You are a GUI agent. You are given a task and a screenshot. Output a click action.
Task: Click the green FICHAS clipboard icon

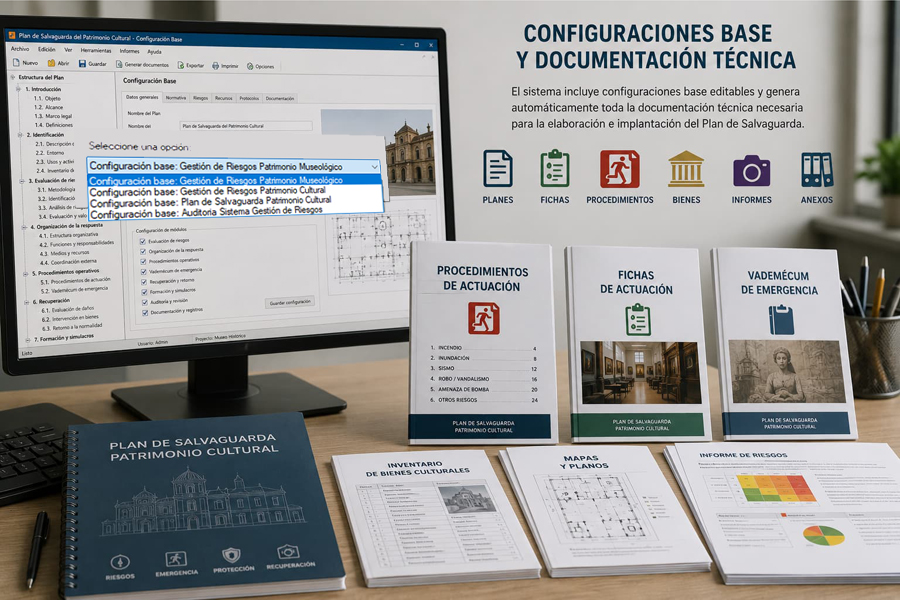point(554,168)
